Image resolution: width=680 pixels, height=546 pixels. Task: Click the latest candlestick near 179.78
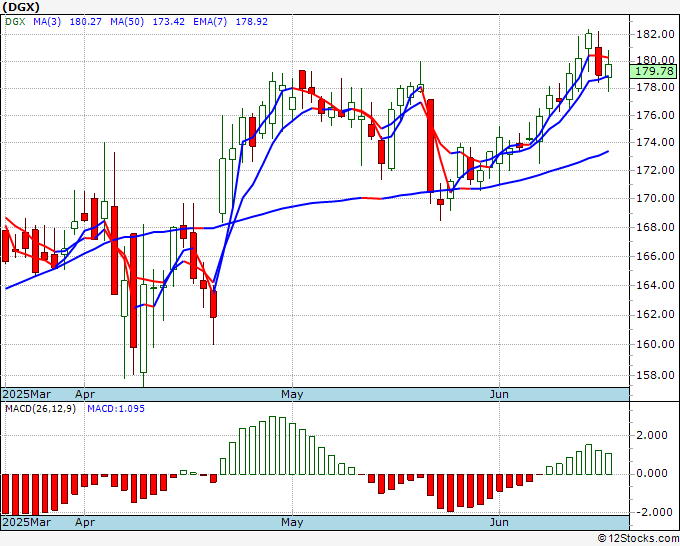click(608, 70)
